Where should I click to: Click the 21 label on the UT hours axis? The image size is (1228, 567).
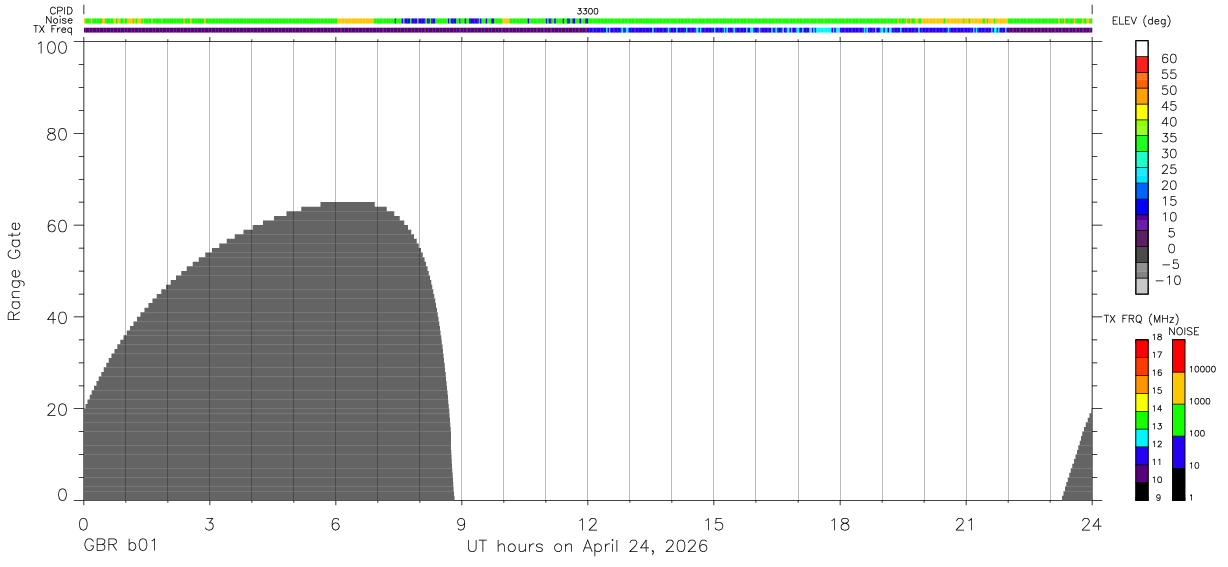965,524
